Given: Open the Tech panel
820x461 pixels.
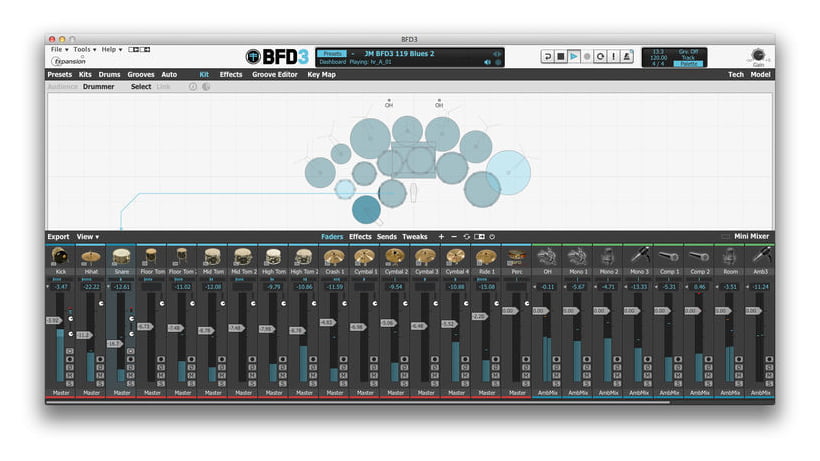Looking at the screenshot, I should pyautogui.click(x=735, y=75).
